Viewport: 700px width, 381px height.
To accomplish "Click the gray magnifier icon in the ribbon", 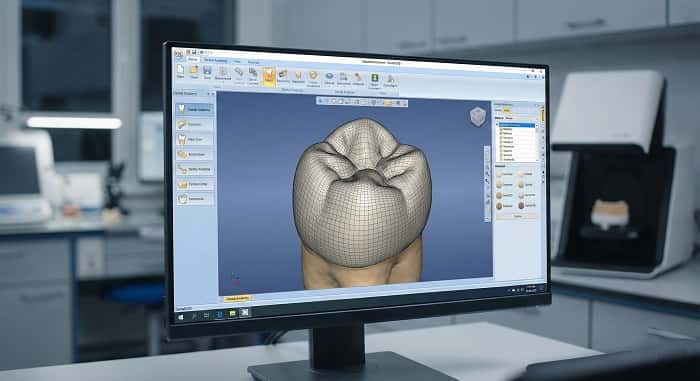I will pyautogui.click(x=239, y=72).
